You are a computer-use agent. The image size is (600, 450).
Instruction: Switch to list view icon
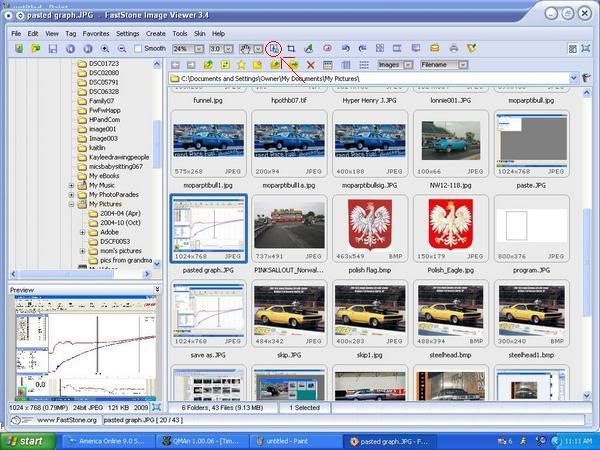364,65
